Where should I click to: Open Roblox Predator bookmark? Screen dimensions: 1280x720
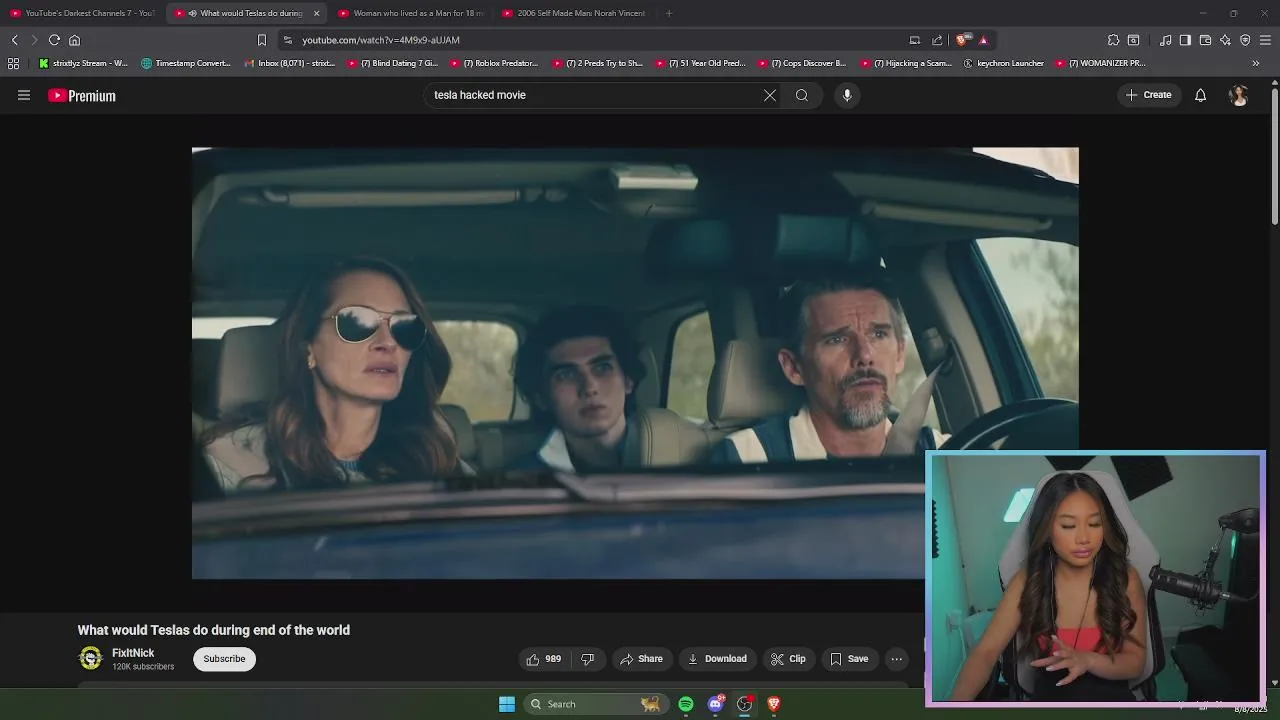(x=494, y=63)
